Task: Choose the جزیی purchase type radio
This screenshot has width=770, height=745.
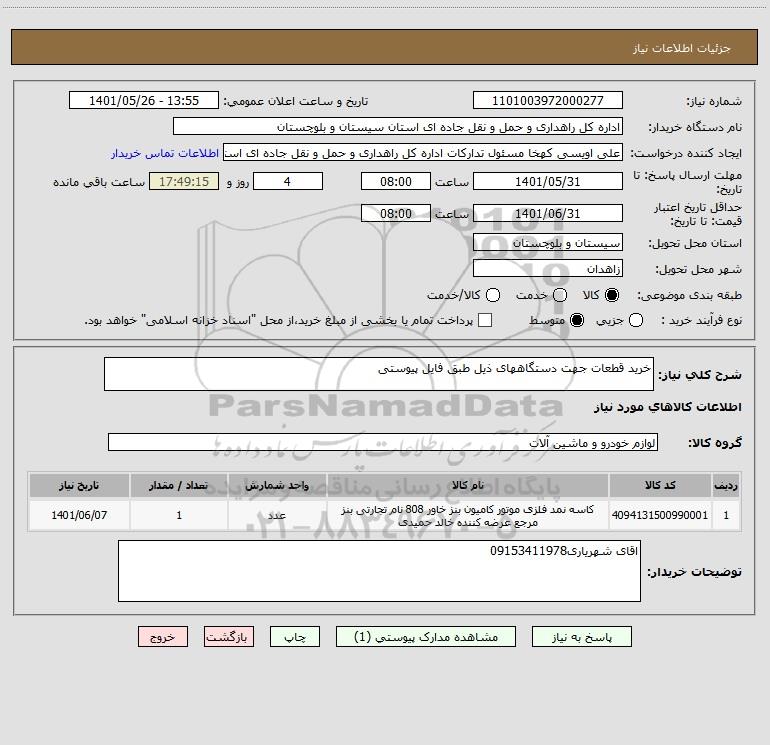Action: tap(636, 320)
